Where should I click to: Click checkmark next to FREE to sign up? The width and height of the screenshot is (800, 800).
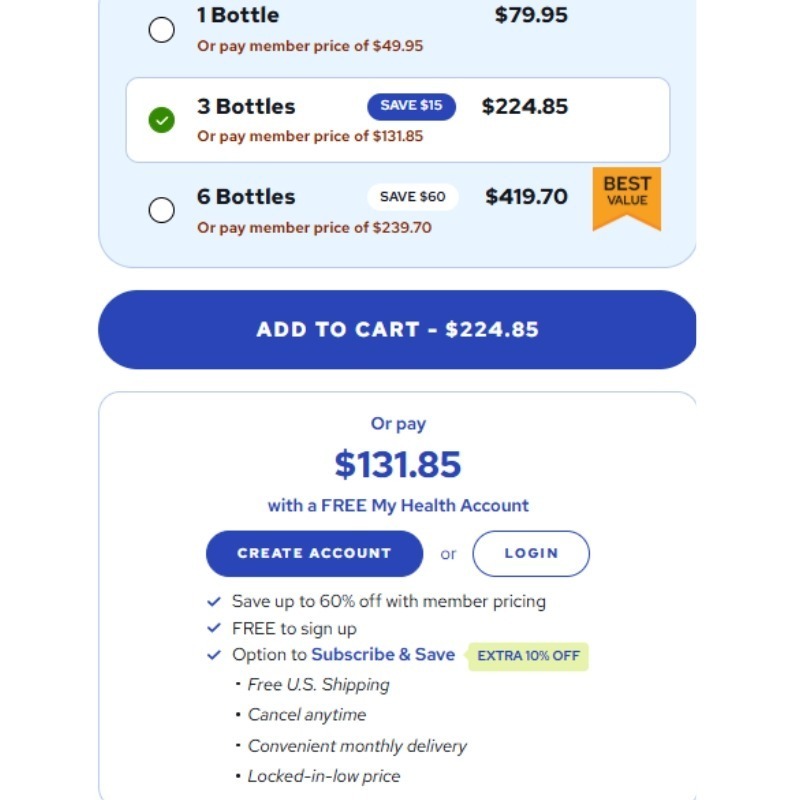click(x=214, y=629)
